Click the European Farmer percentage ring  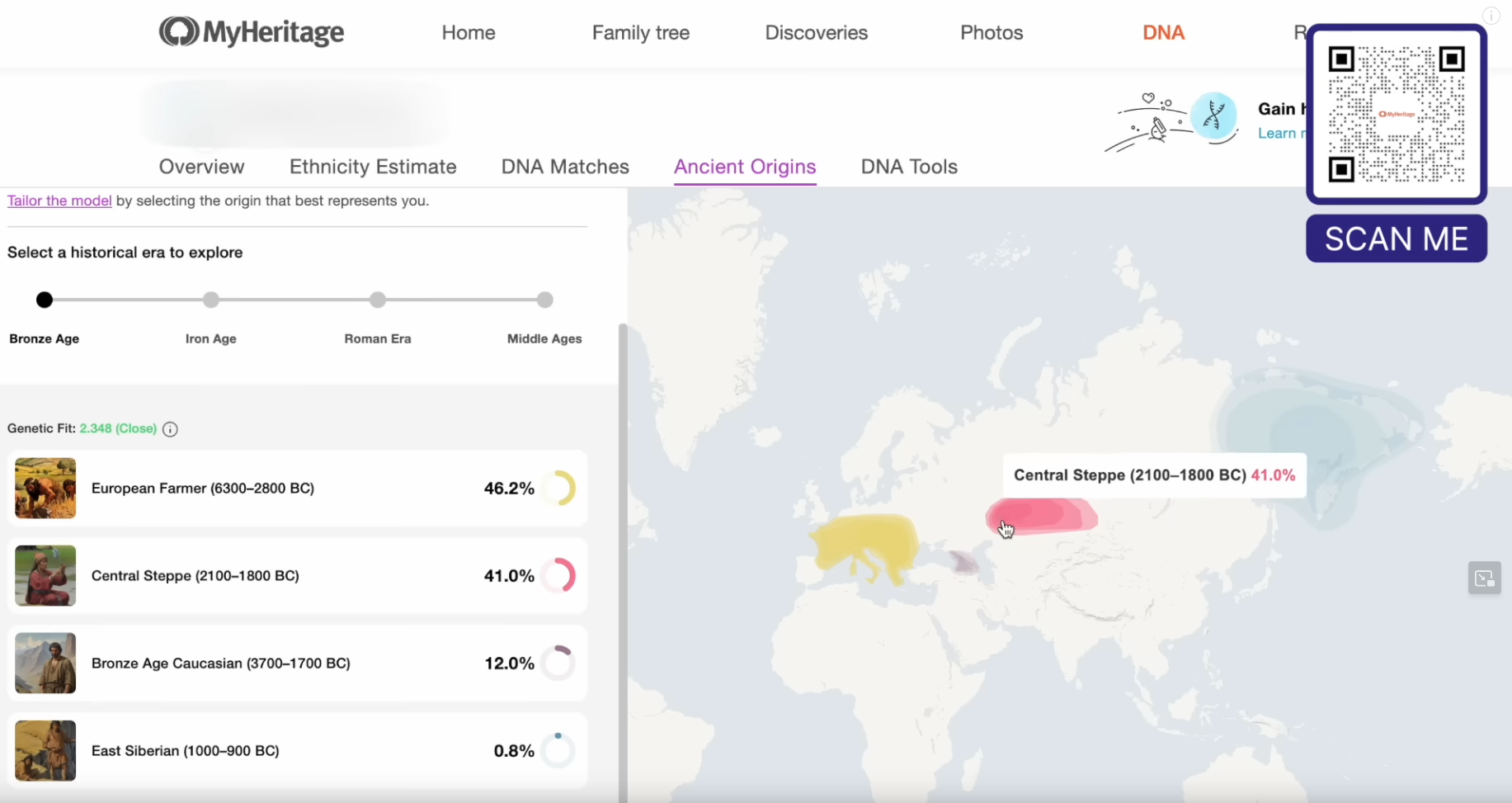[x=558, y=489]
